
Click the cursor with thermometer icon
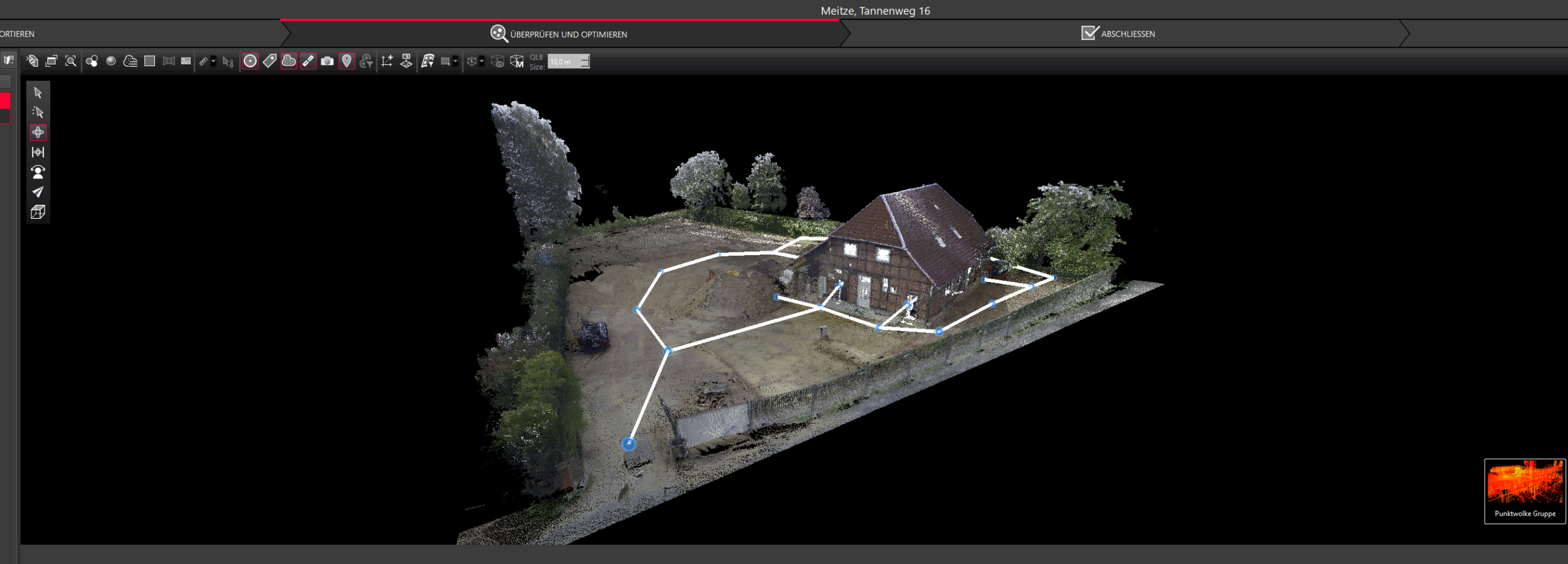[228, 61]
